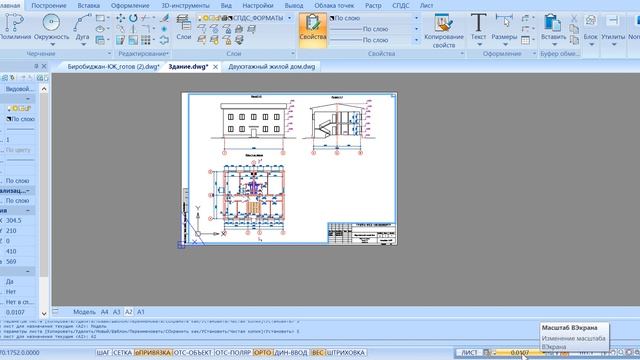Open the СПДС ribbon tab
Screen dimensions: 640x360
400,6
